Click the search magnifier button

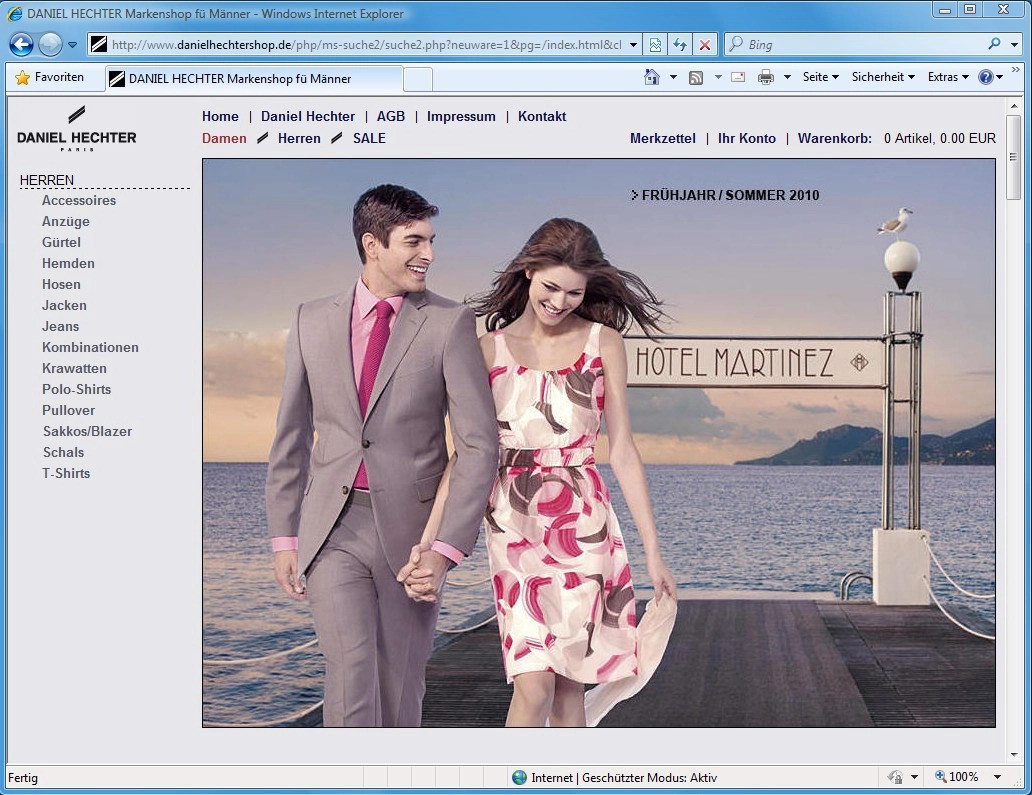coord(994,44)
